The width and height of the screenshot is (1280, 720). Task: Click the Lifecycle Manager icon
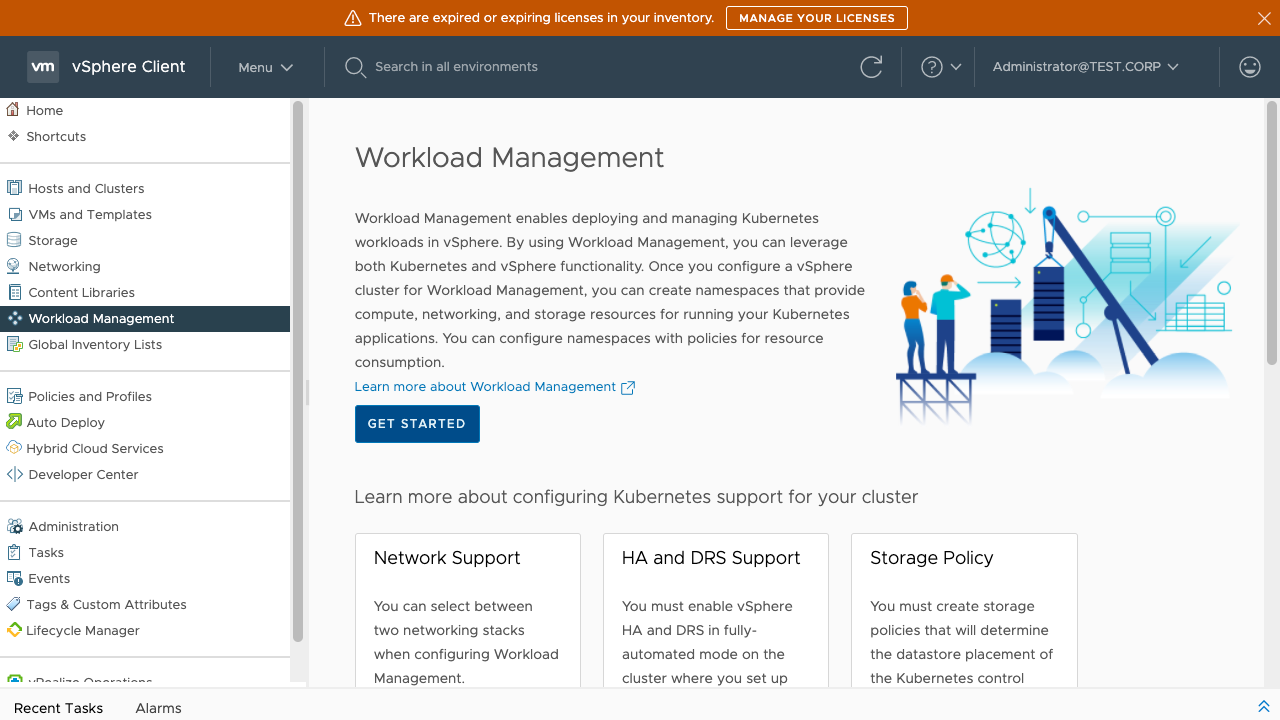click(14, 630)
